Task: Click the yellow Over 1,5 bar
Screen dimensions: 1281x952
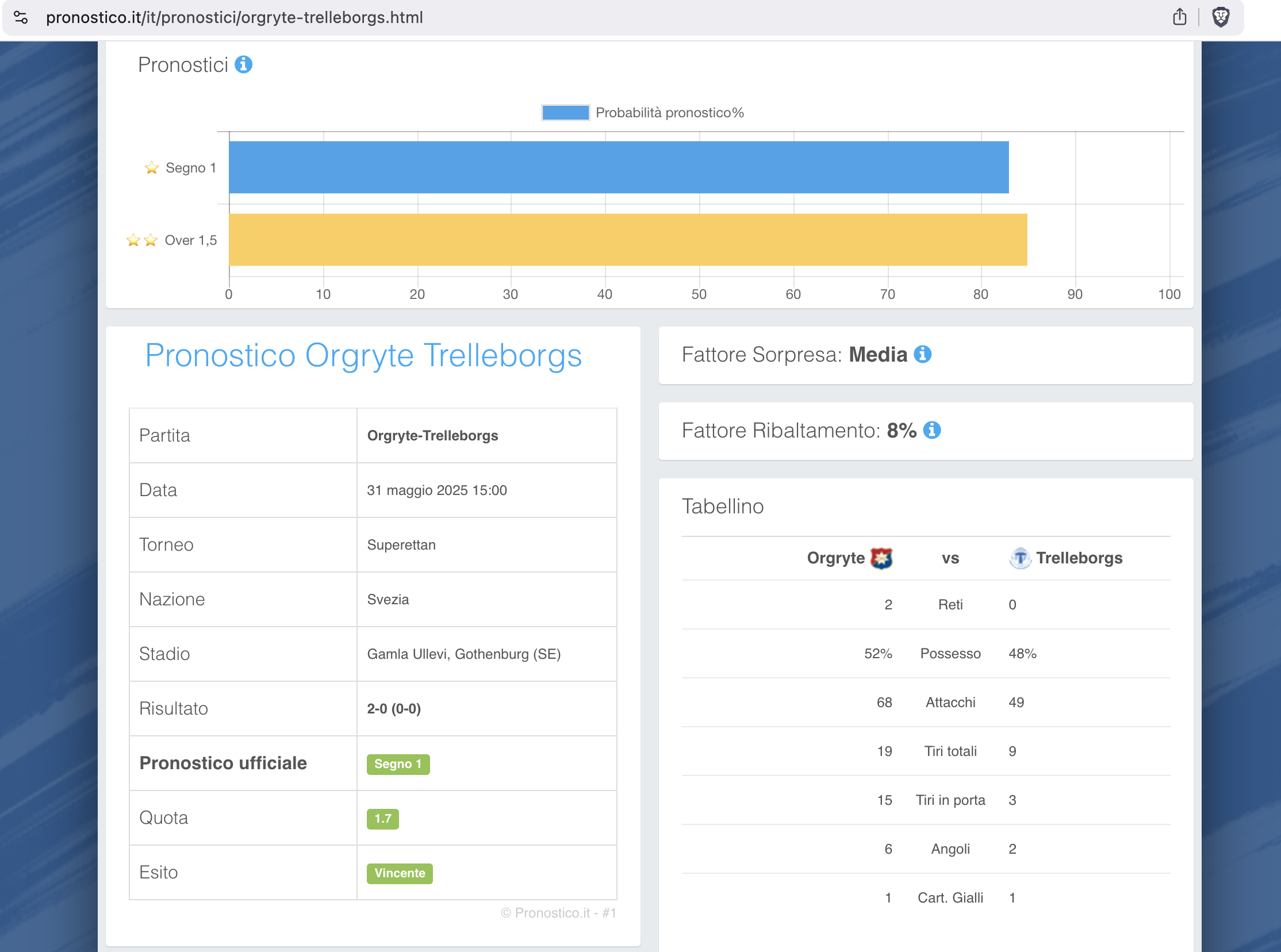Action: point(627,240)
